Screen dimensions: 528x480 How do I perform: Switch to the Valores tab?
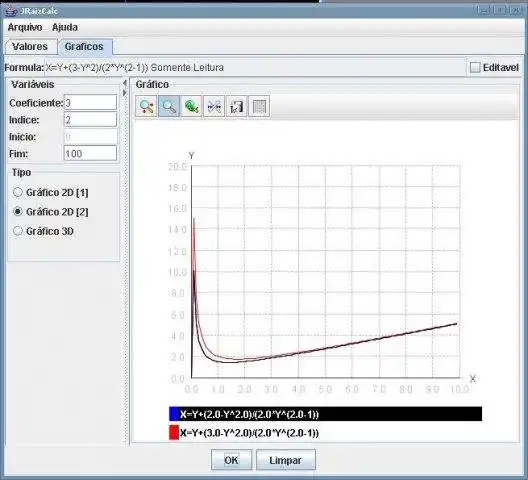(x=30, y=46)
